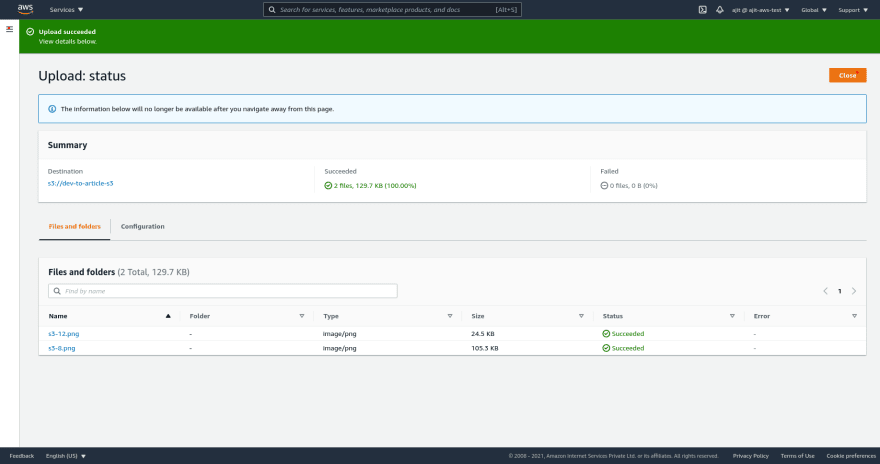The width and height of the screenshot is (880, 464).
Task: Sort by Type column arrow
Action: point(450,316)
